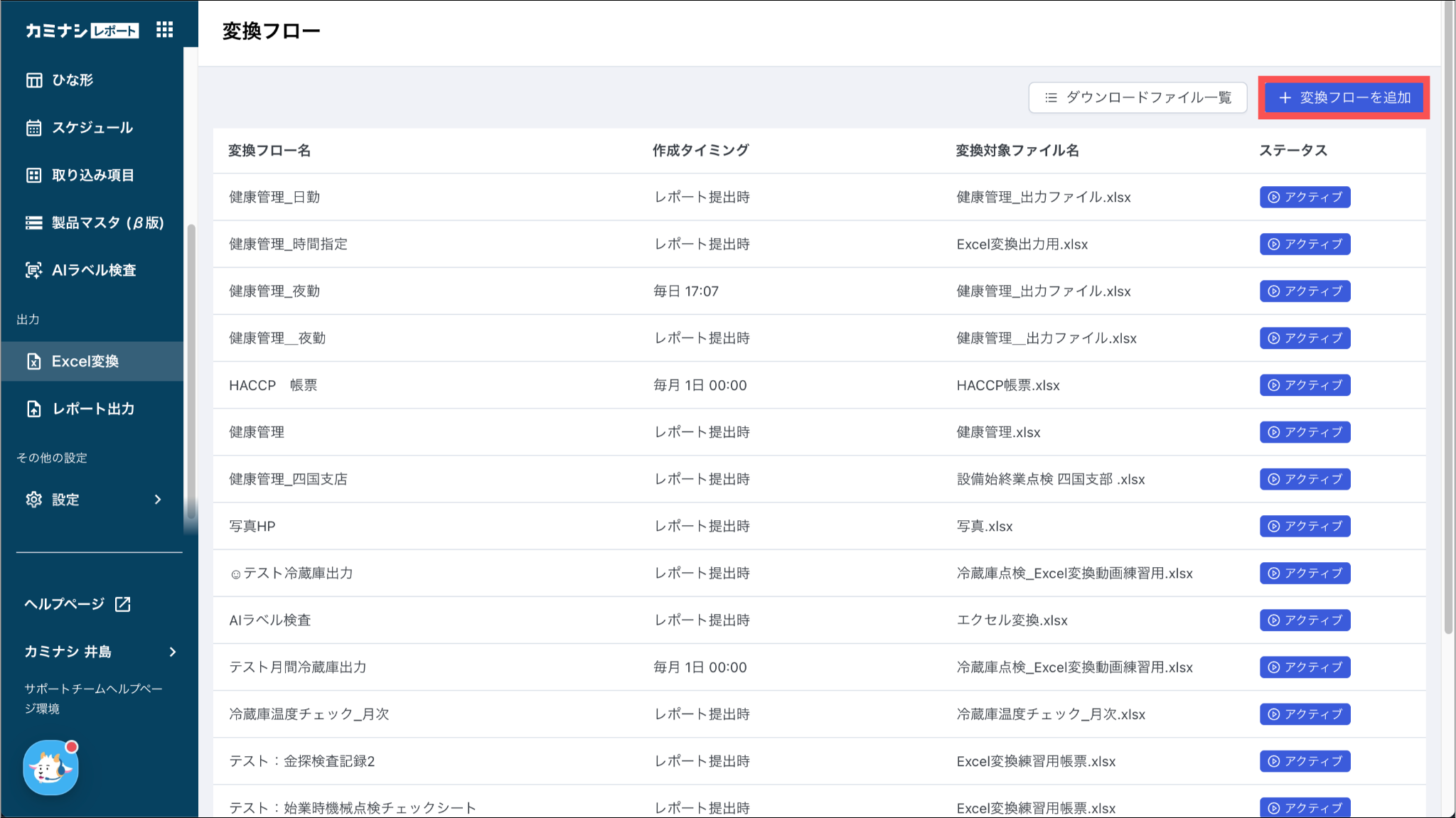The width and height of the screenshot is (1456, 818).
Task: Click the ひな形 template icon
Action: pyautogui.click(x=34, y=80)
